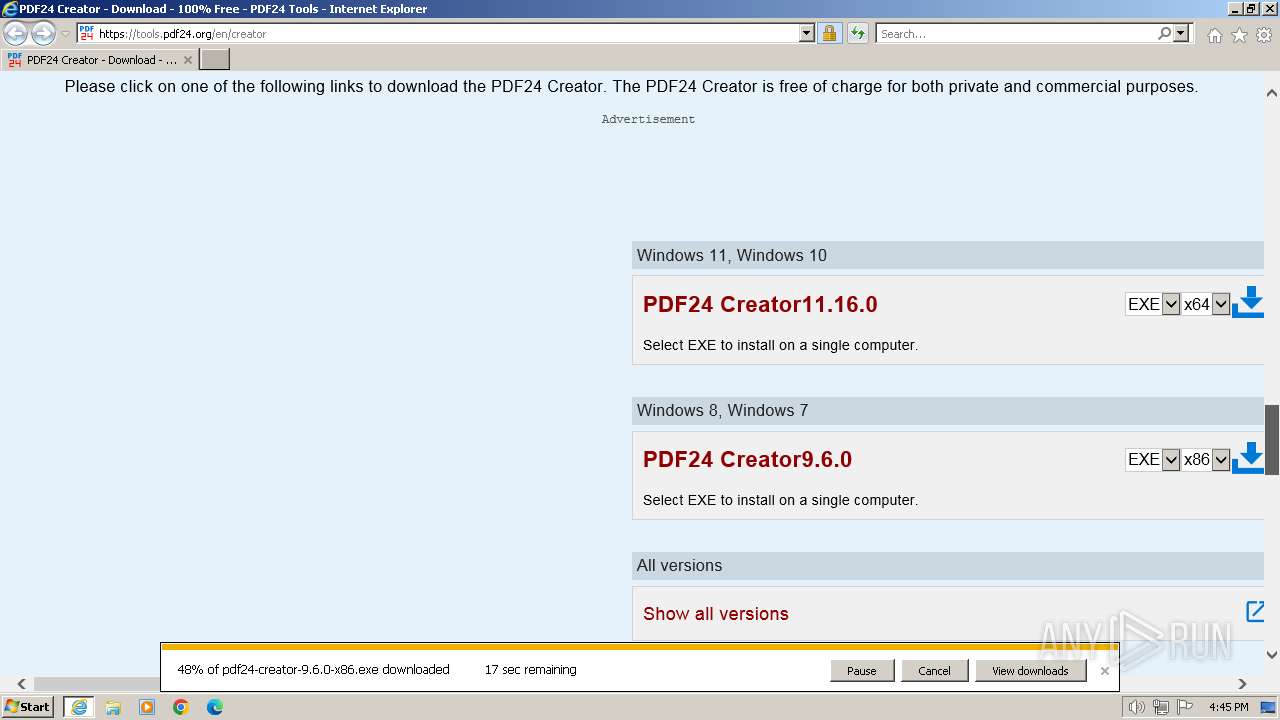
Task: Click the horizontal scroll left arrow
Action: [x=21, y=684]
